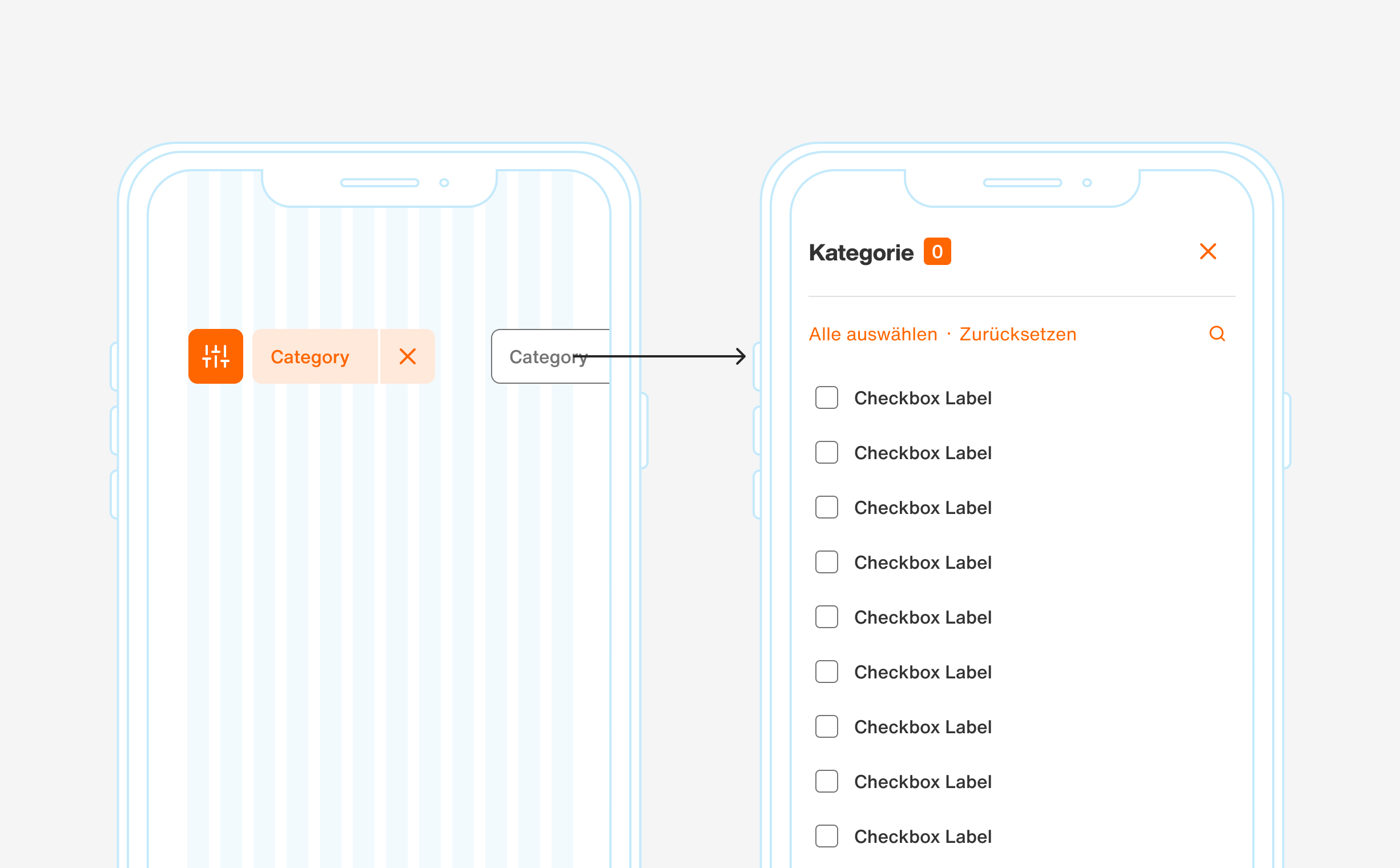1400x868 pixels.
Task: Click the Category label in the filter chip
Action: 310,356
